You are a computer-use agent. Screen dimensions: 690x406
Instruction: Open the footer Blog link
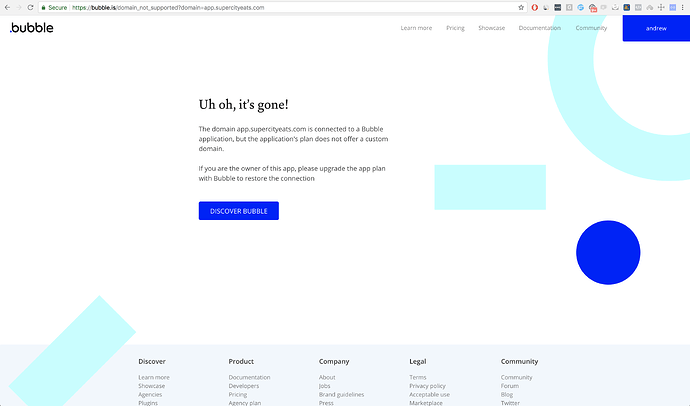coord(506,395)
